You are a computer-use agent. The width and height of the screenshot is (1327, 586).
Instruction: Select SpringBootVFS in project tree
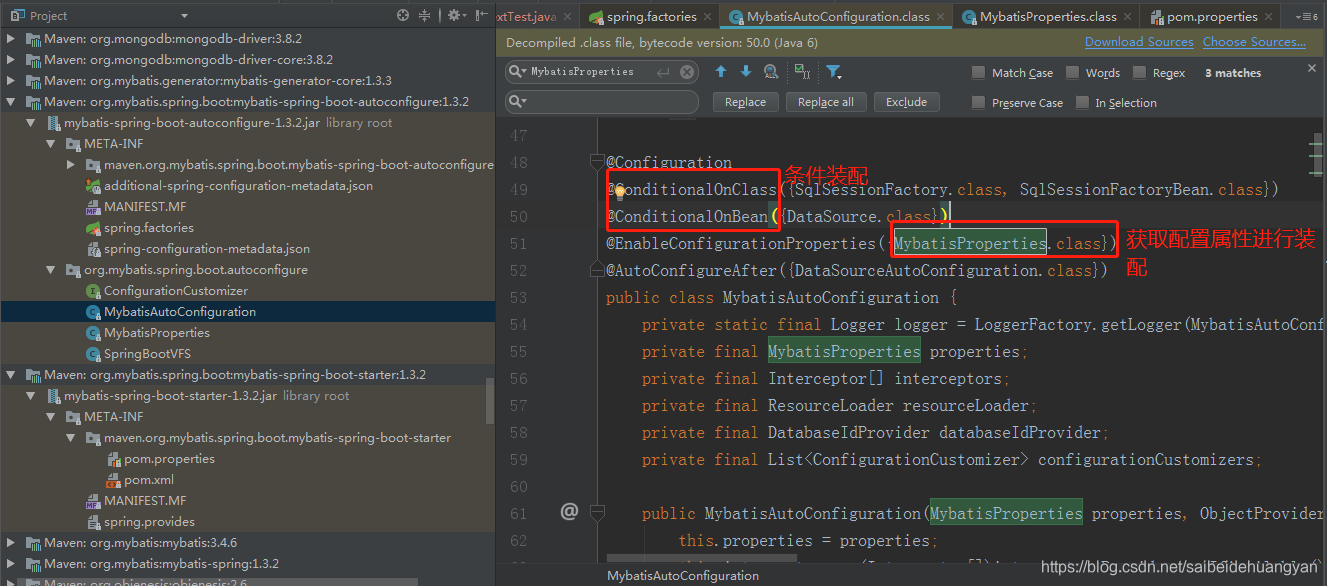coord(147,353)
